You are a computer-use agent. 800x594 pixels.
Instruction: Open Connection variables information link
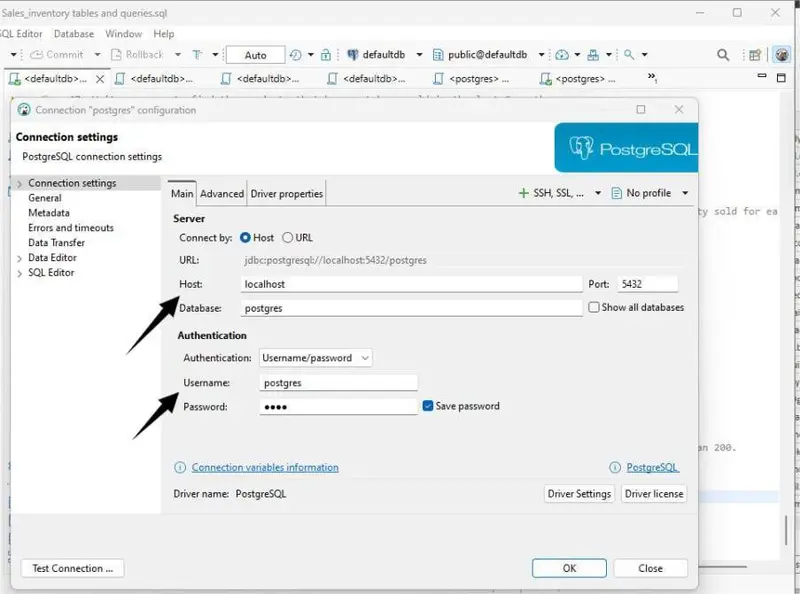pos(265,467)
